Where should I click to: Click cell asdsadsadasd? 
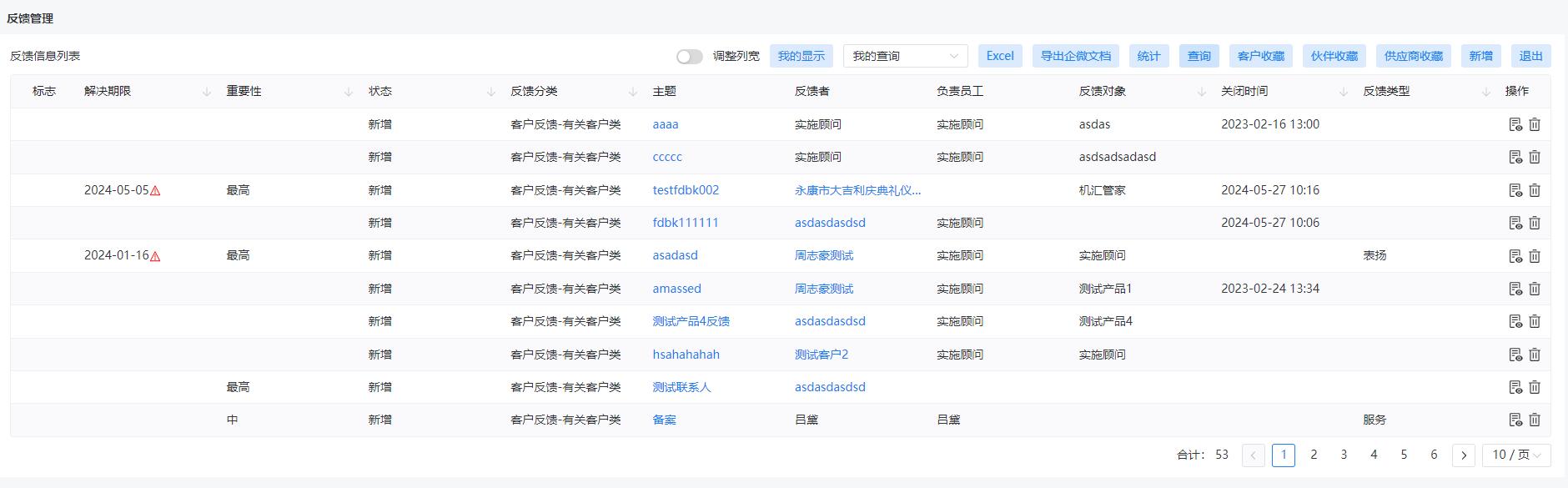click(1118, 157)
